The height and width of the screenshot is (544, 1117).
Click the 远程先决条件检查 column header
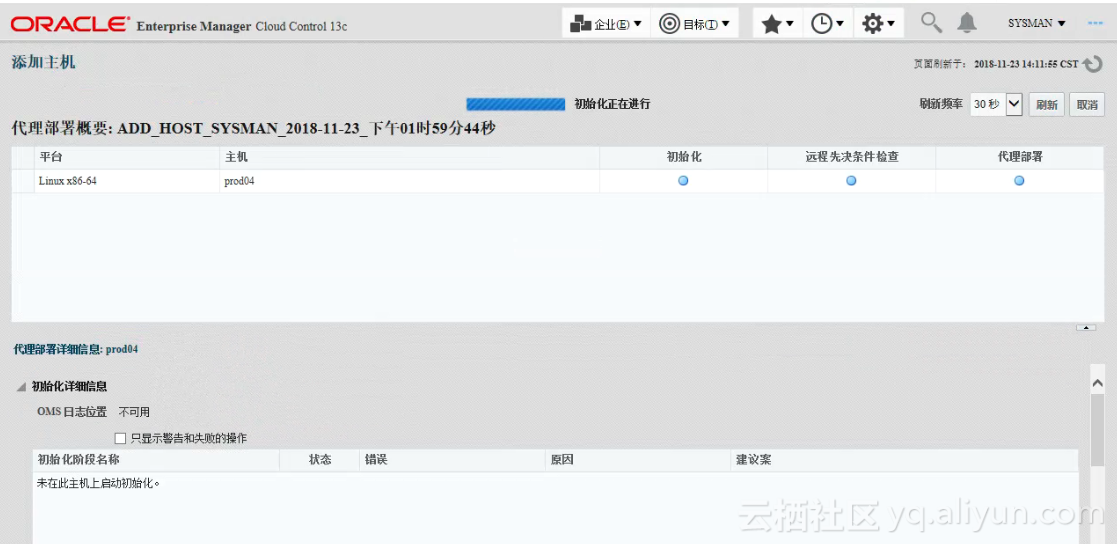pos(851,157)
